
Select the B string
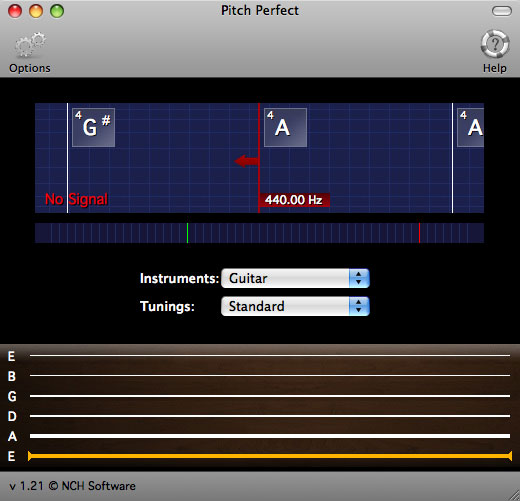(x=270, y=376)
